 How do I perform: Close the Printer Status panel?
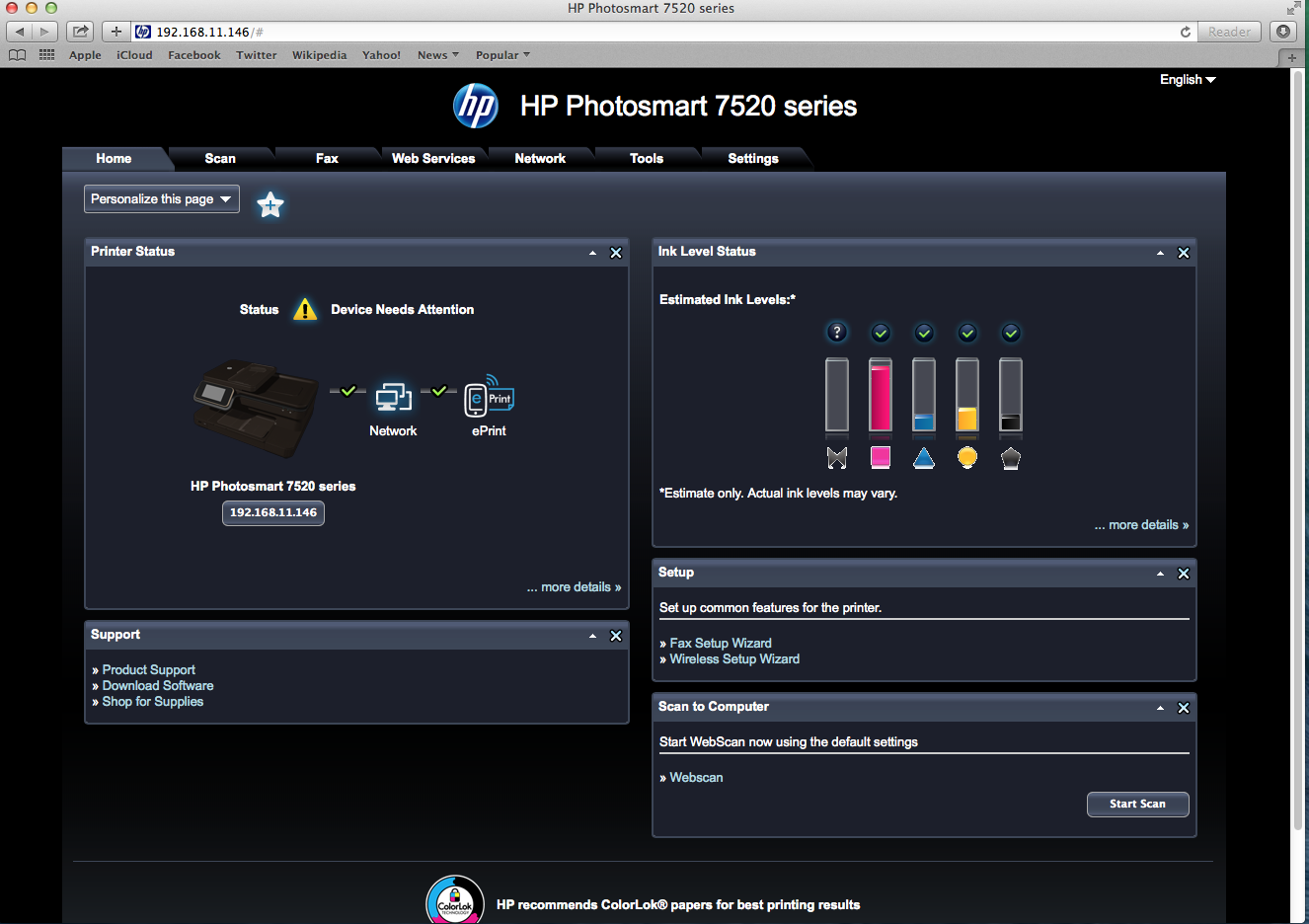pos(616,253)
